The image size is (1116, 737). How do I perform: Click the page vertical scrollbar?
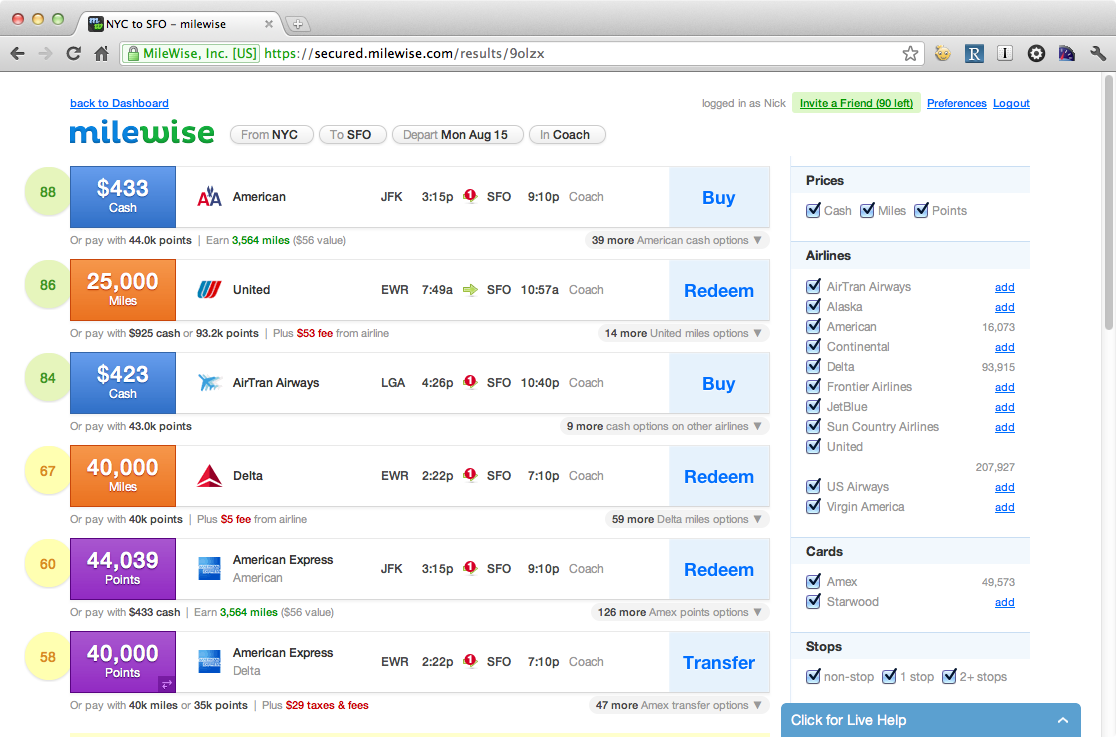pos(1108,202)
